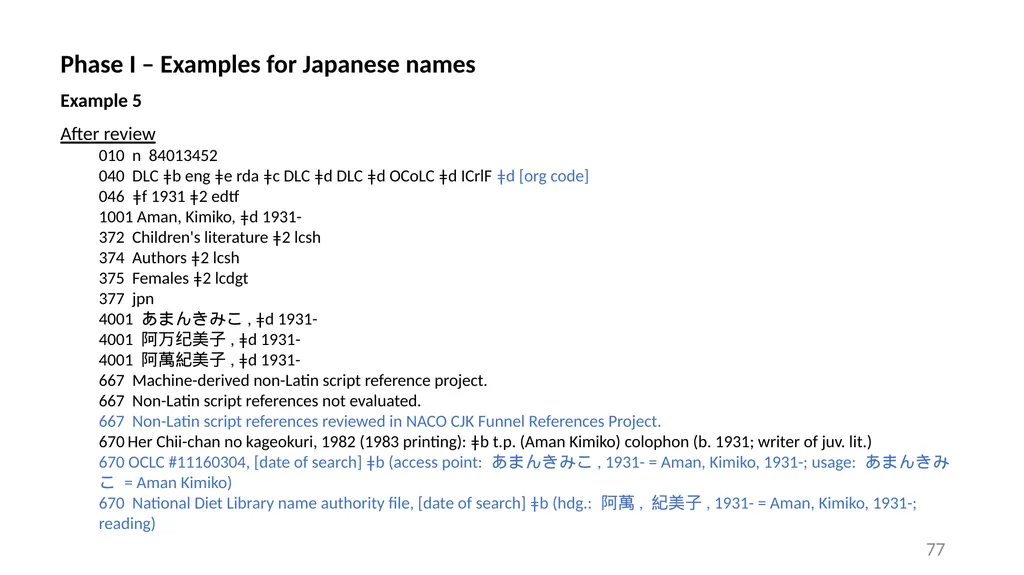Viewport: 1024px width, 575px height.
Task: Click the blue '[org code]' text in field 040
Action: click(554, 176)
